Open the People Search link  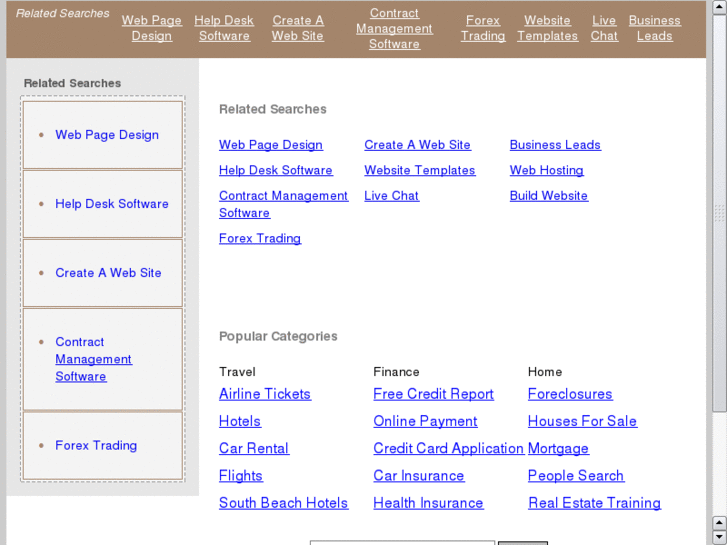click(x=576, y=476)
